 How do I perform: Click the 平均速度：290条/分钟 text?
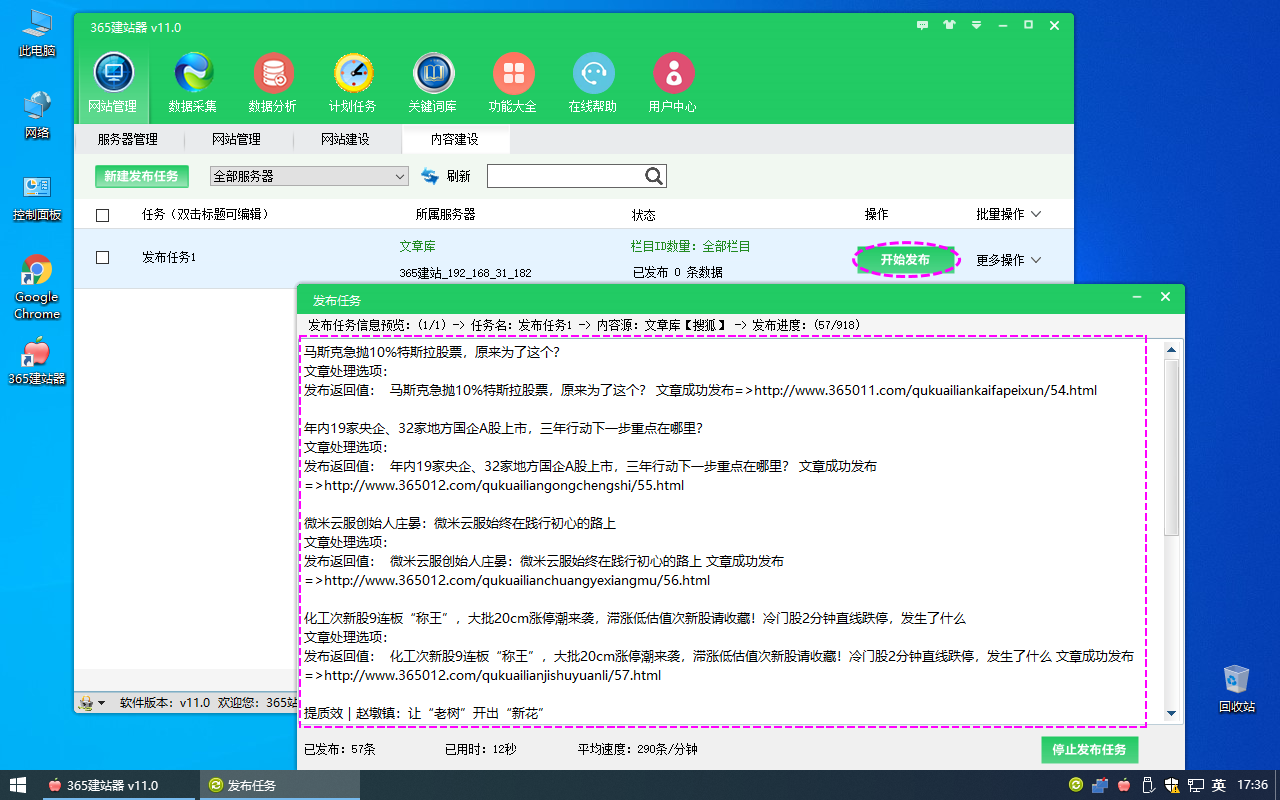637,749
